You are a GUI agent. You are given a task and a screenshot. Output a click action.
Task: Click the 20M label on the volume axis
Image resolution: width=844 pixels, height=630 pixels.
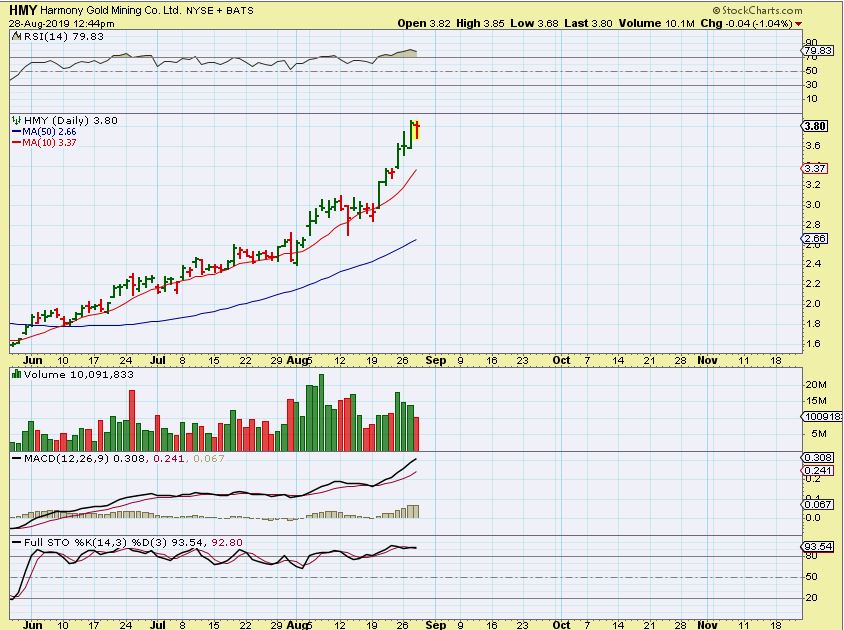[x=816, y=384]
